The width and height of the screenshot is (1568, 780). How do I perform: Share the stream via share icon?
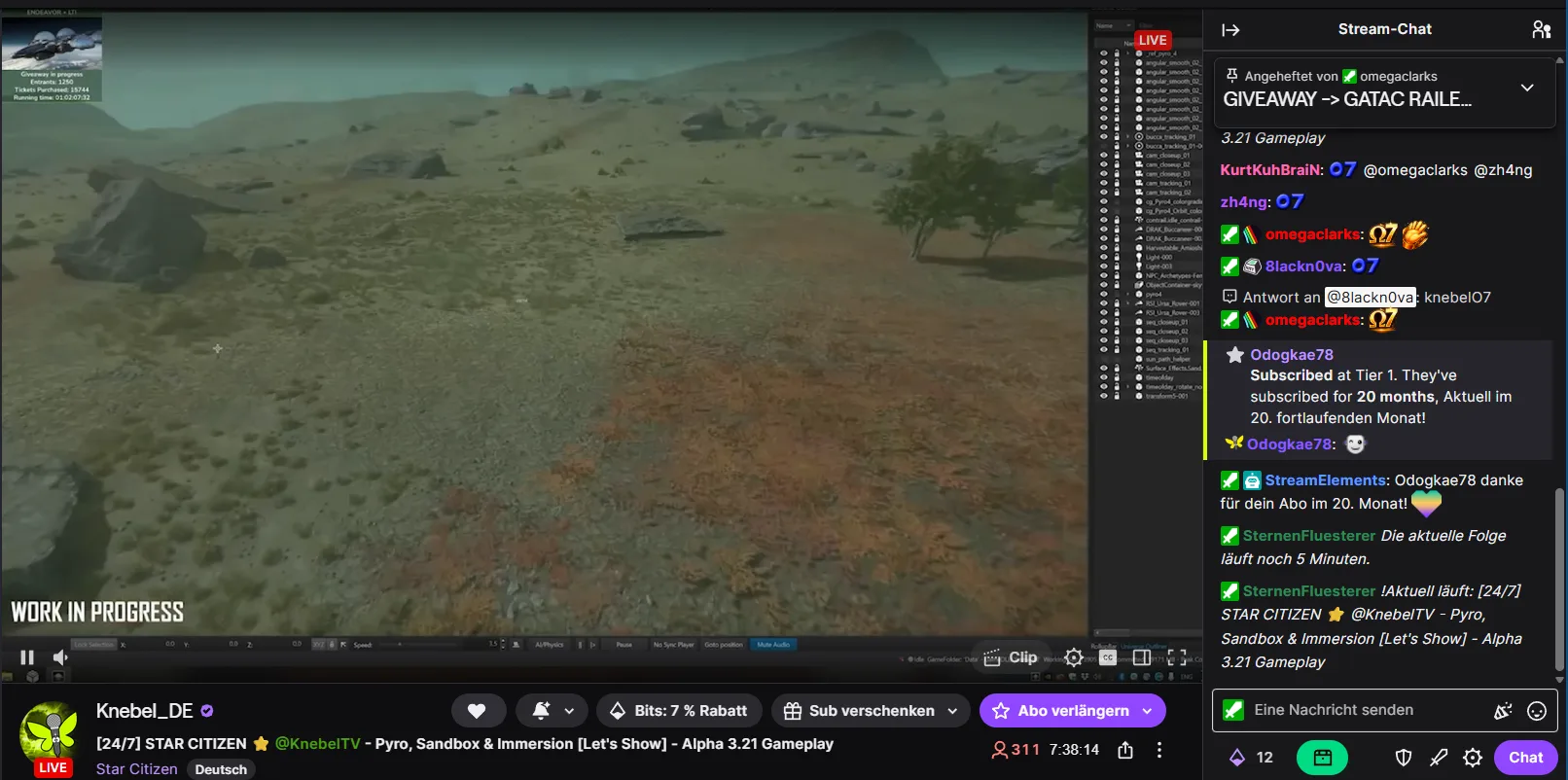1125,750
